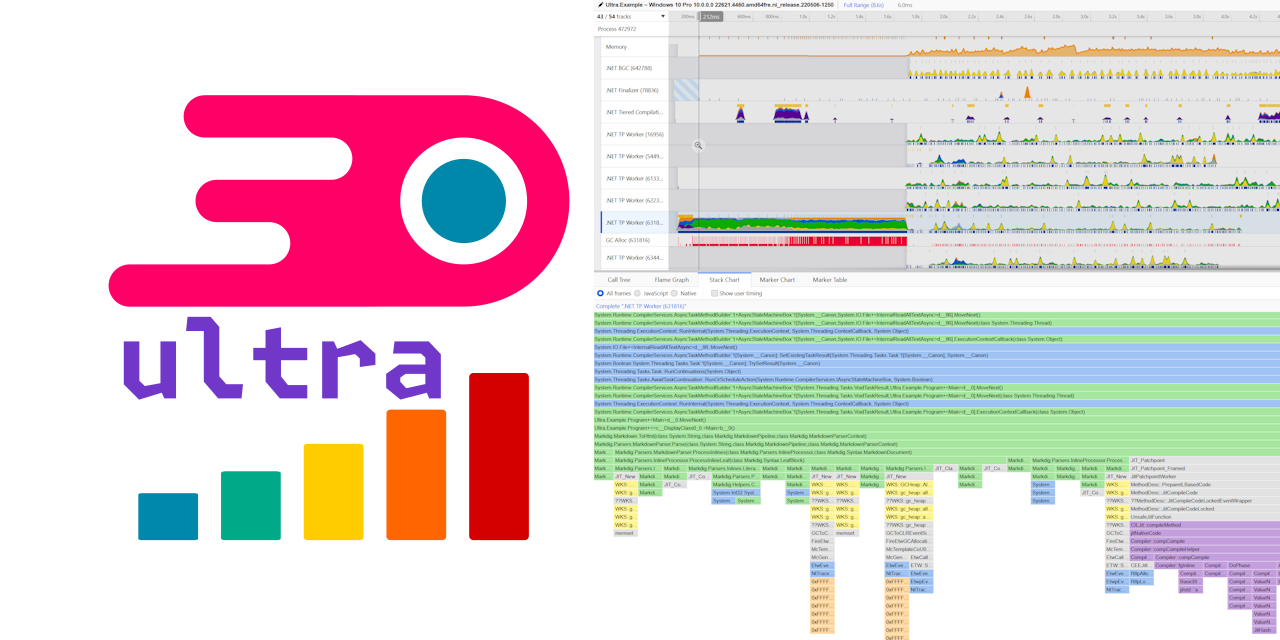Screen dimensions: 1280x640
Task: Click the 212ms timeline hover marker
Action: coord(711,16)
